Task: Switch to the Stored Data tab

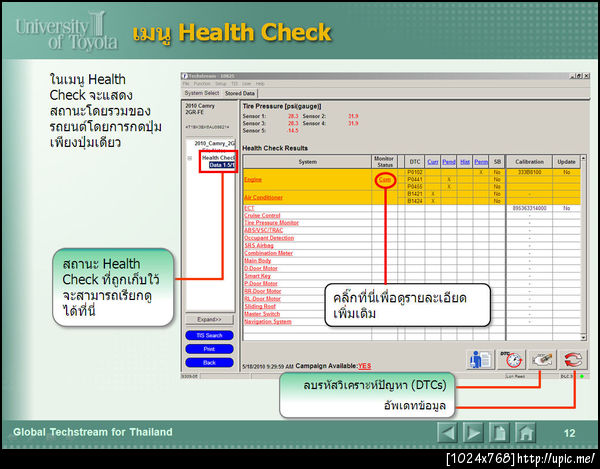Action: [x=240, y=93]
